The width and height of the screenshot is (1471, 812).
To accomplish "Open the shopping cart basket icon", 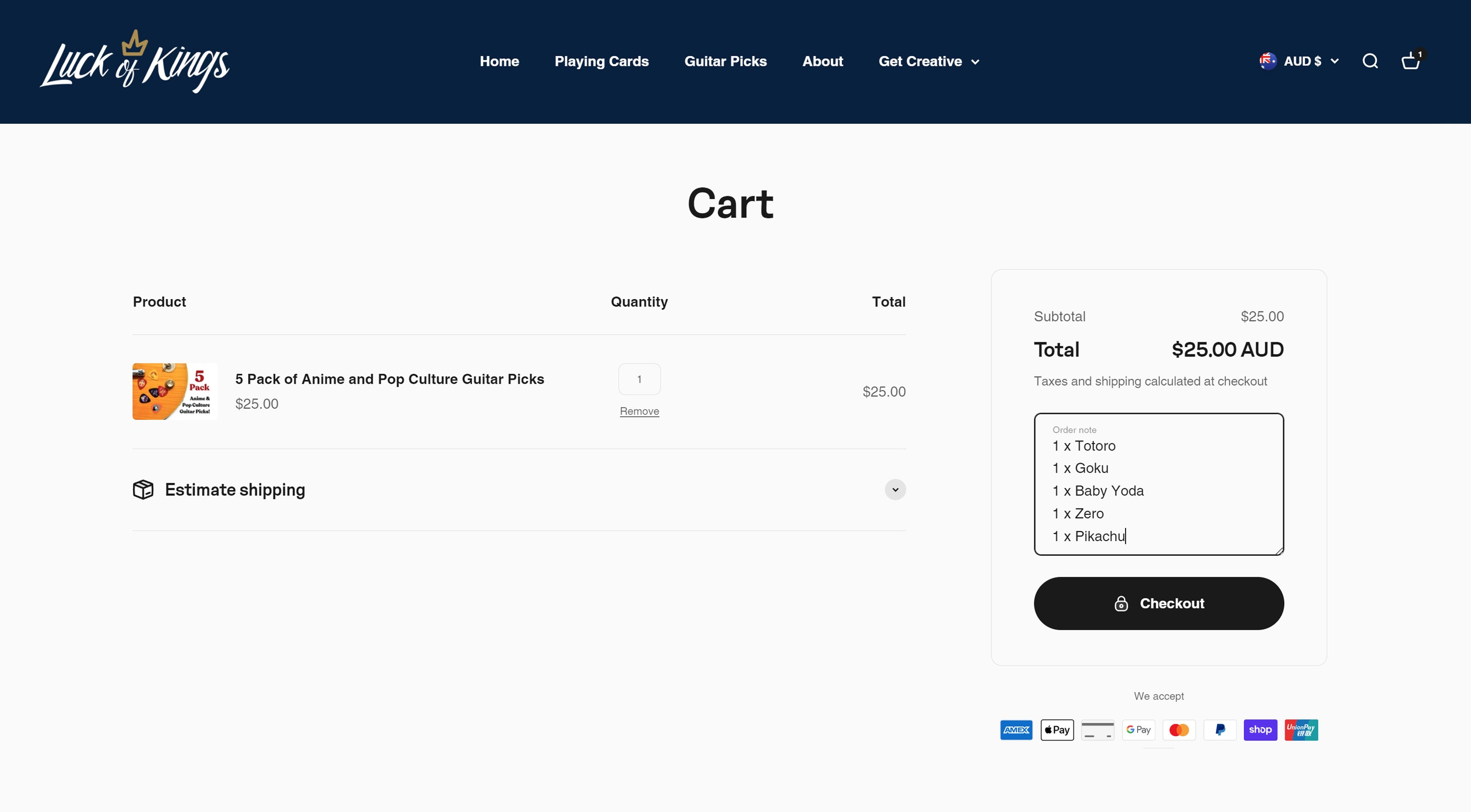I will (x=1411, y=61).
